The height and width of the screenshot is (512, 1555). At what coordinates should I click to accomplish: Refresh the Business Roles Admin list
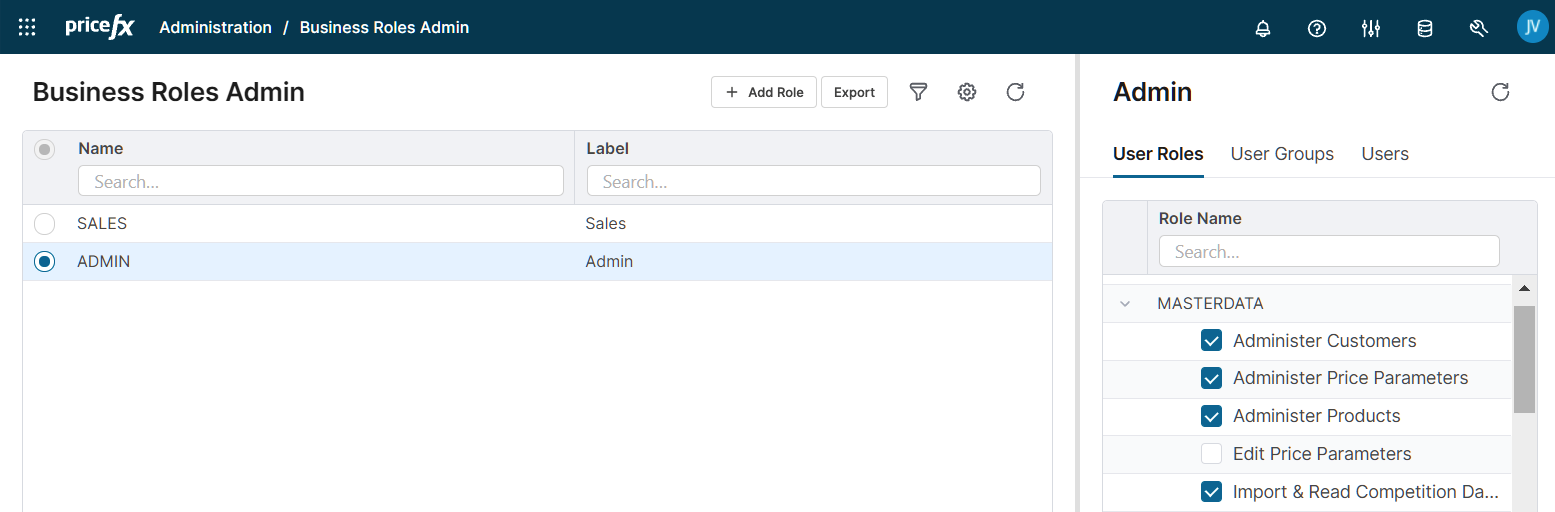coord(1015,92)
